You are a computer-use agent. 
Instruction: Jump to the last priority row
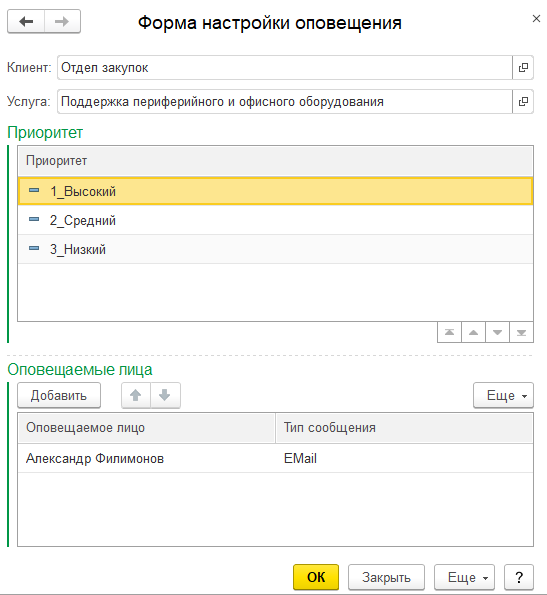point(521,332)
